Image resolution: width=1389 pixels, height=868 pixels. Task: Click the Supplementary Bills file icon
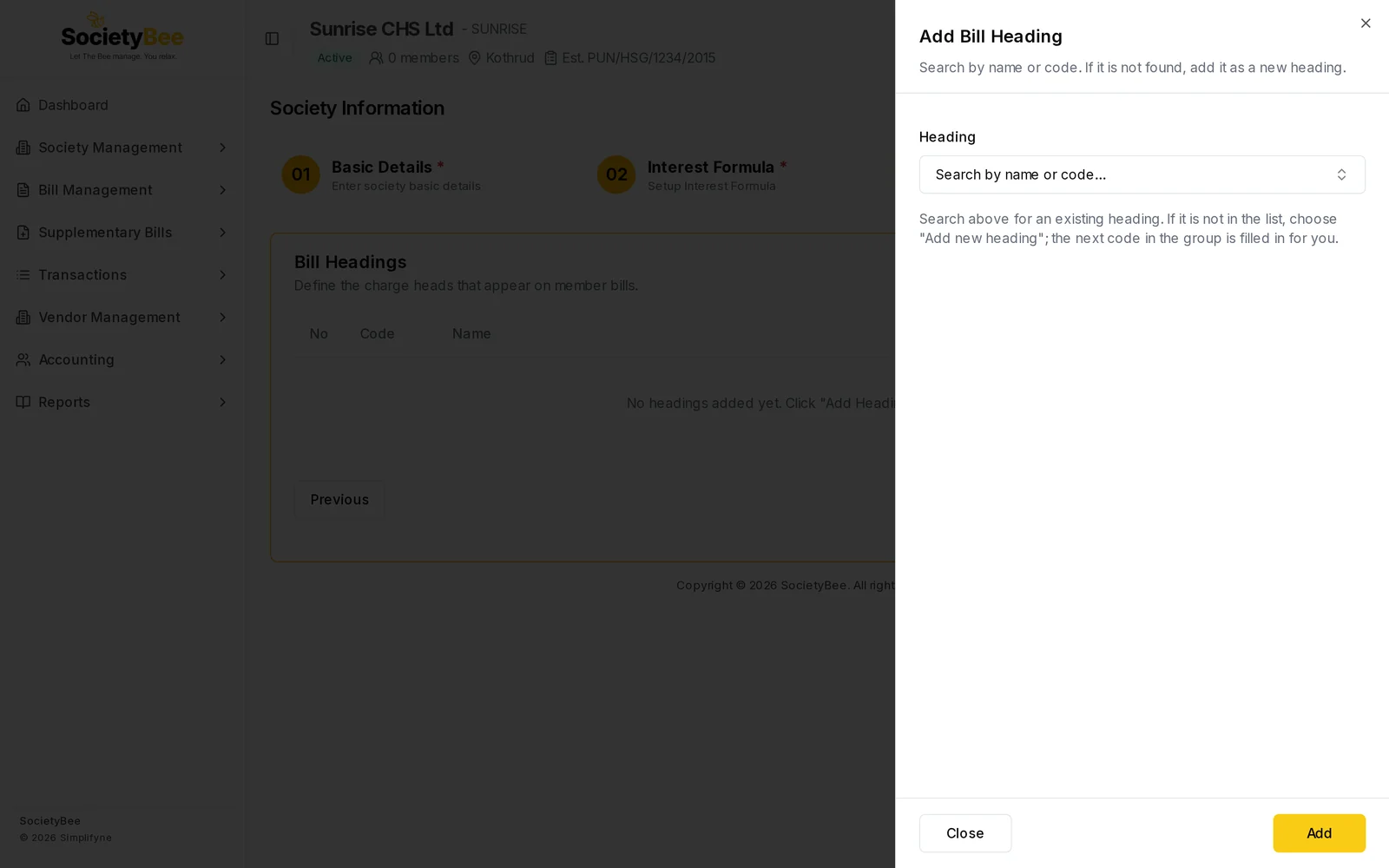tap(23, 233)
